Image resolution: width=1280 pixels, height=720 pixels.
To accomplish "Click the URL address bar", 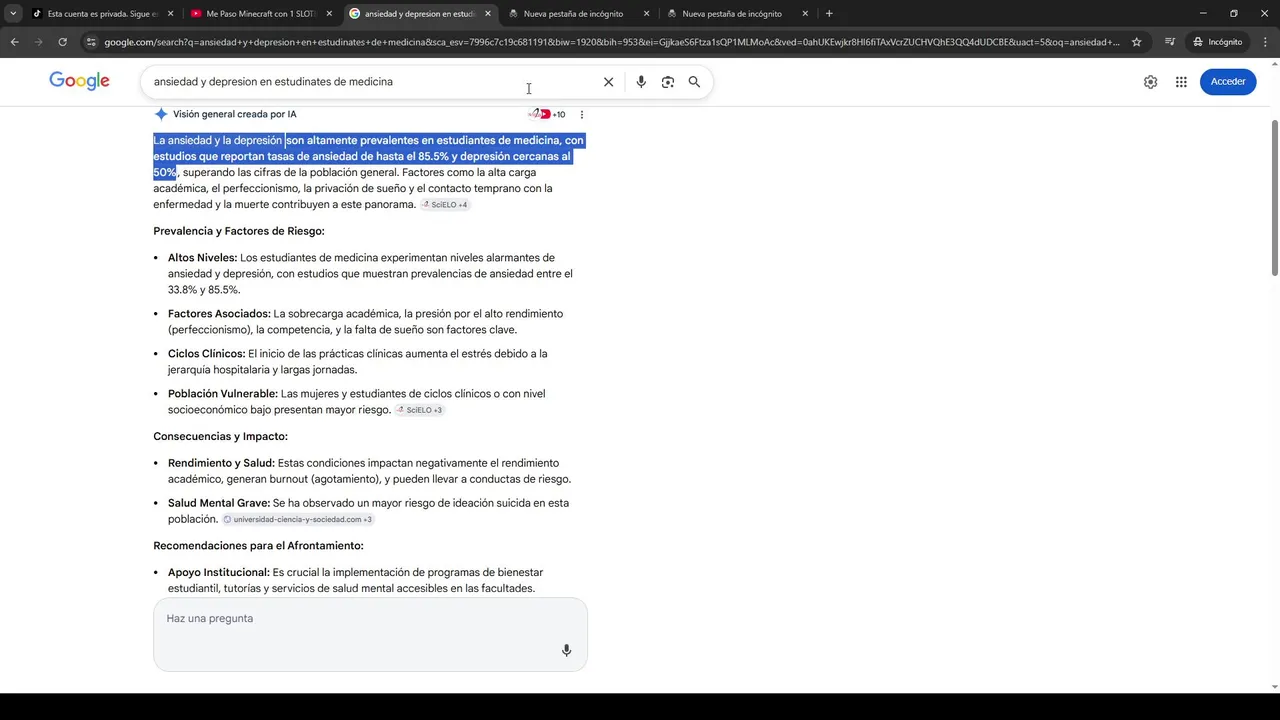I will click(x=610, y=42).
